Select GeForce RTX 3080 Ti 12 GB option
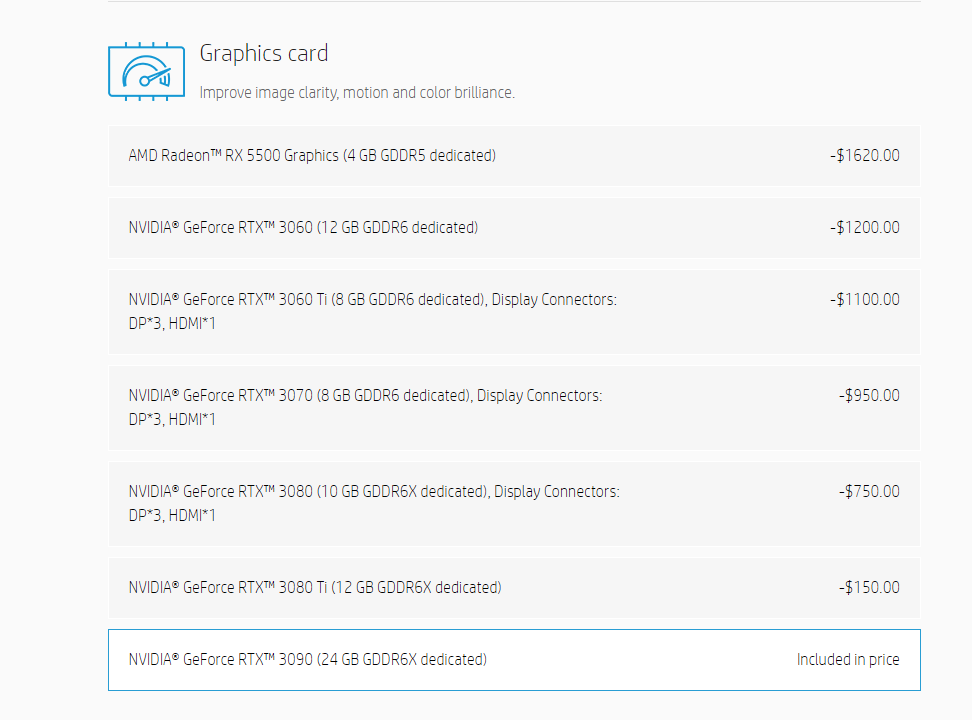 (514, 587)
